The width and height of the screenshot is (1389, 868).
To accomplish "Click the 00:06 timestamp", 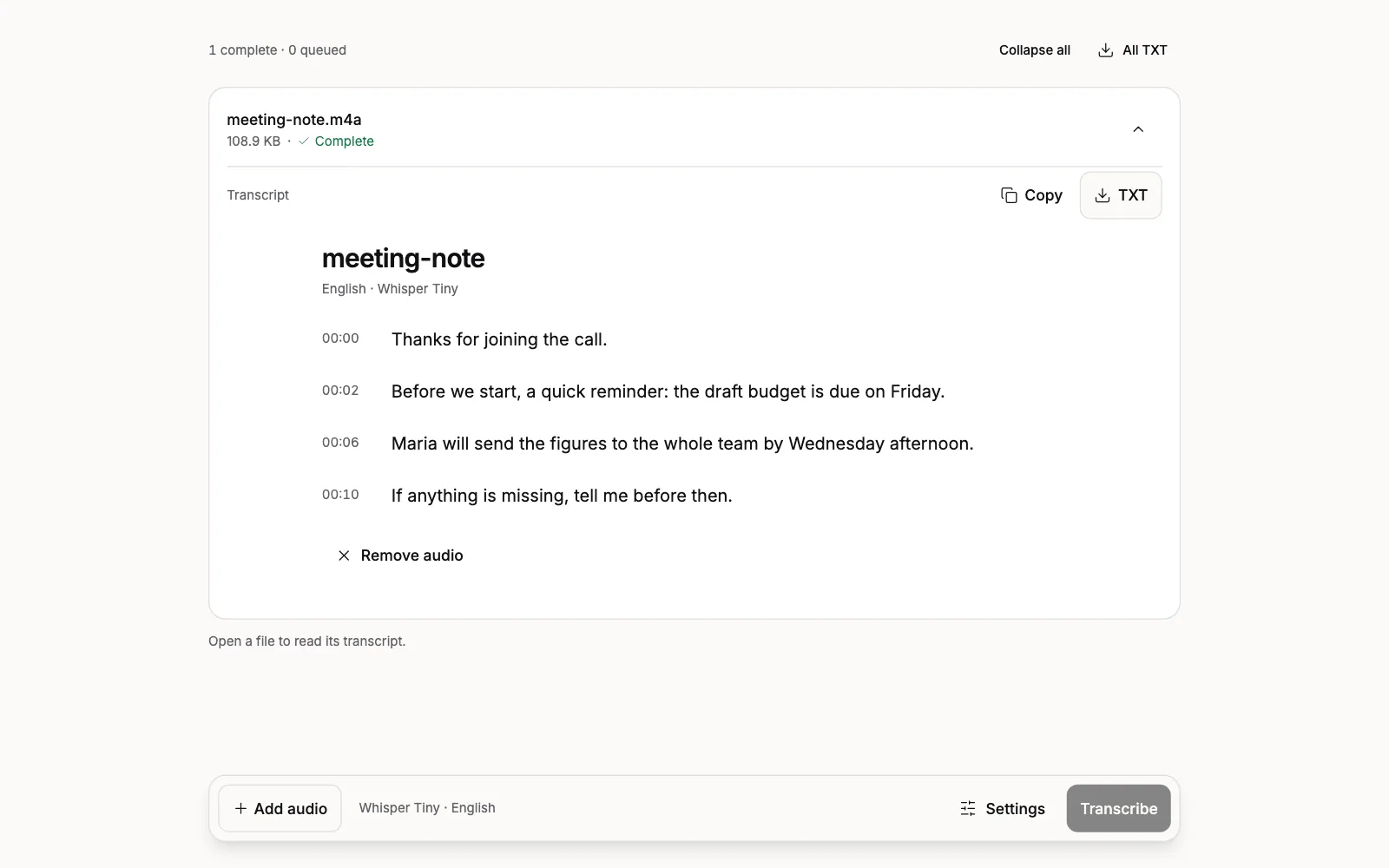I will point(340,443).
